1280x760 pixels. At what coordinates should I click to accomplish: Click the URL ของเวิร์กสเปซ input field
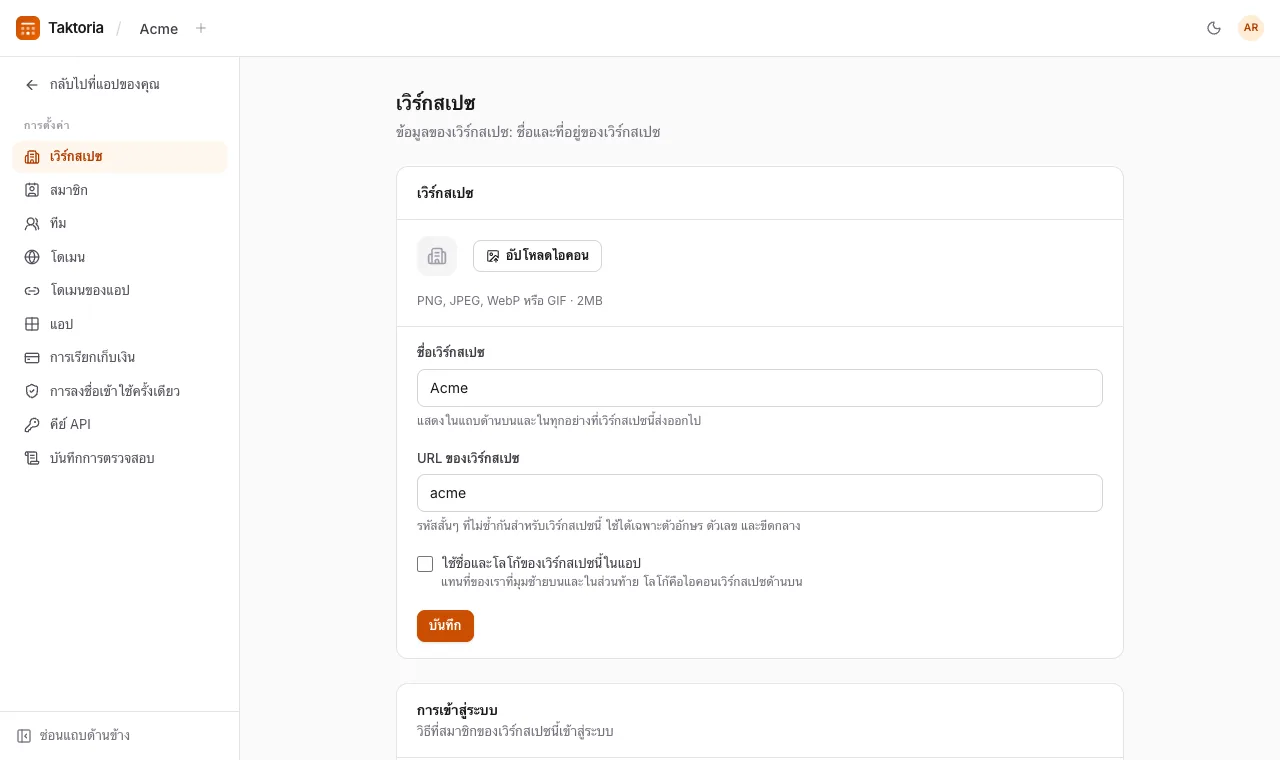(760, 493)
